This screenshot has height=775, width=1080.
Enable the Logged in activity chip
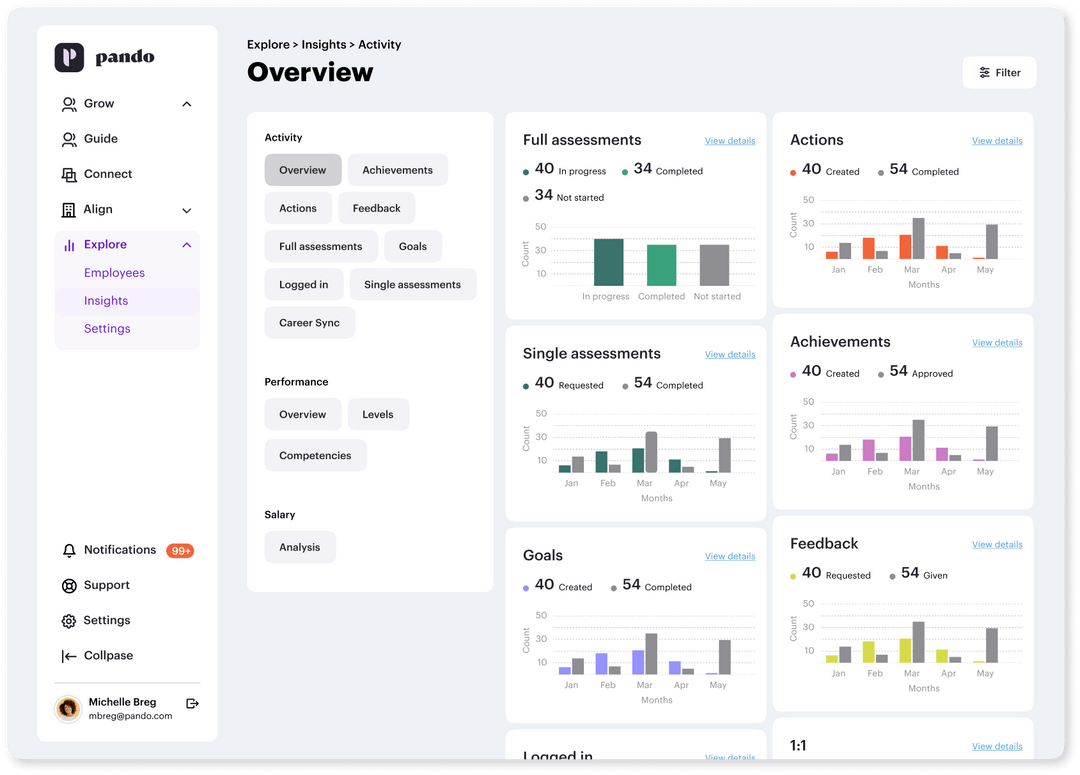pyautogui.click(x=304, y=284)
